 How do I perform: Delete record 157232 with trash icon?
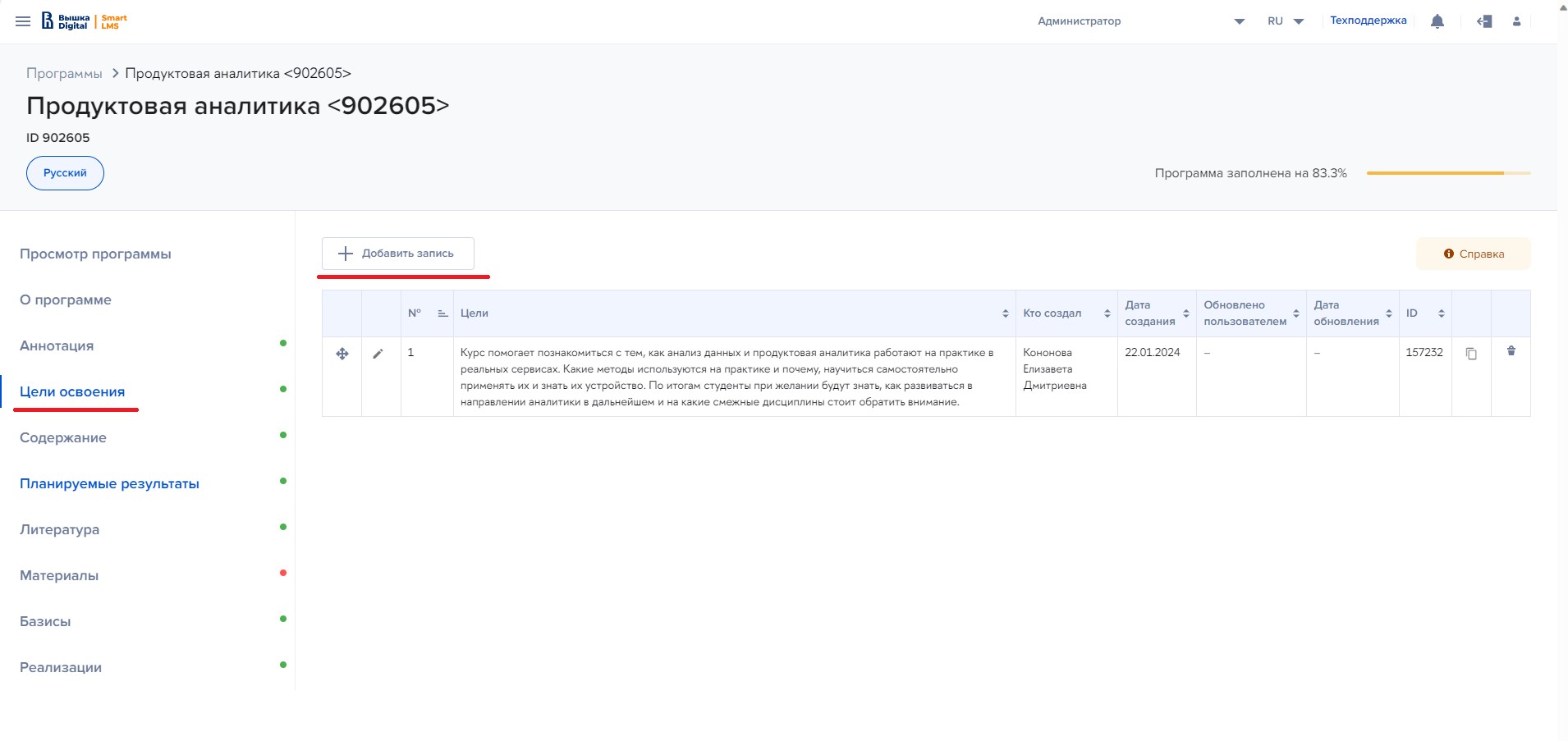coord(1511,351)
